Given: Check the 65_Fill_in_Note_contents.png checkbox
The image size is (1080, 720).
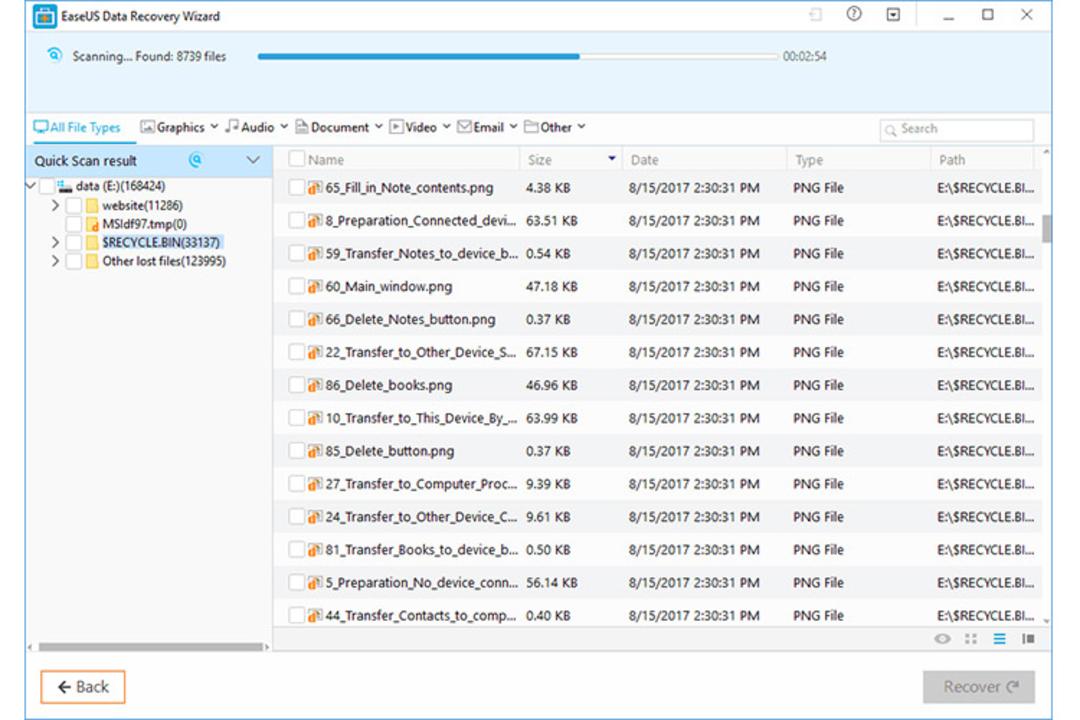Looking at the screenshot, I should [x=297, y=187].
